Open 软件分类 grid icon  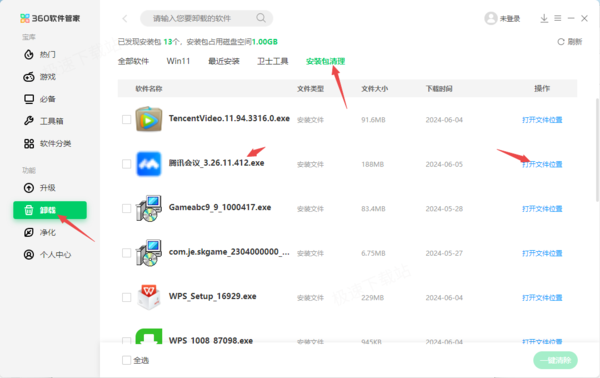coord(29,143)
